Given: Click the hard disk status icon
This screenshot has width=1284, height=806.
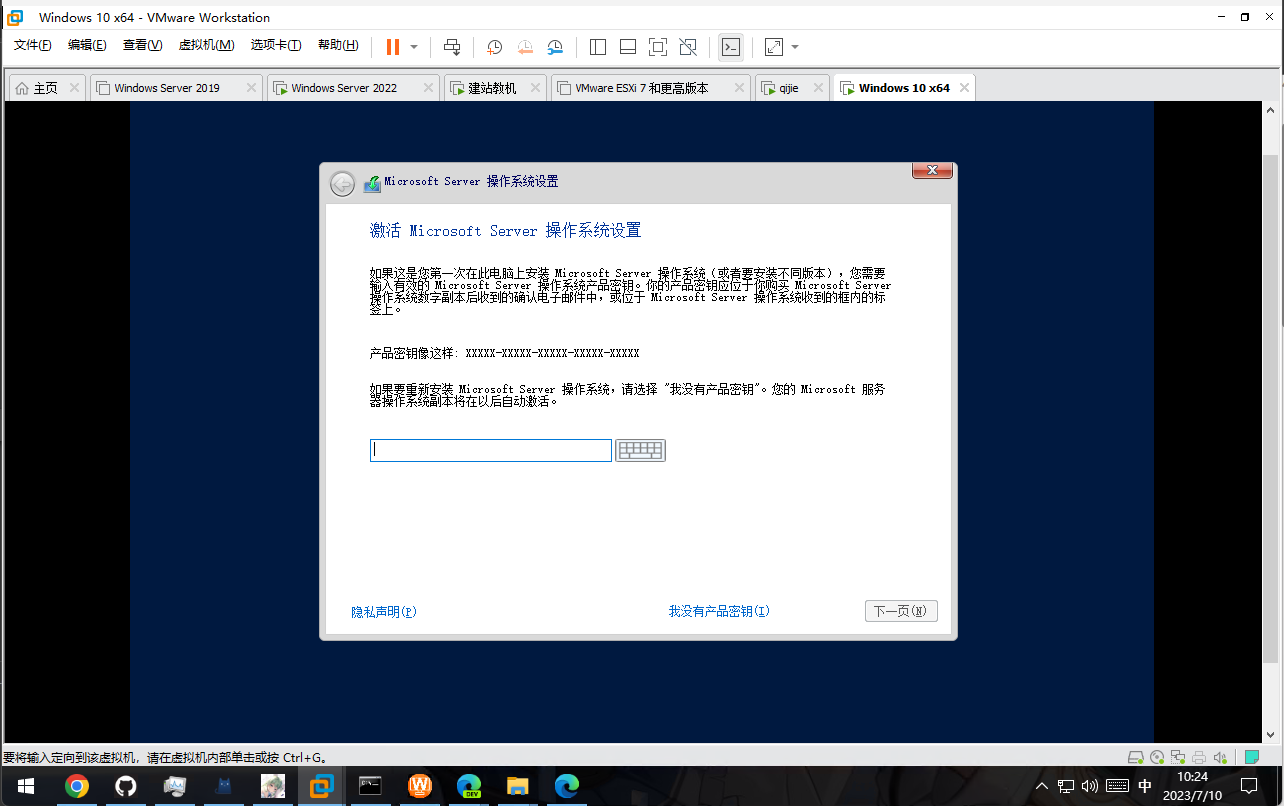Looking at the screenshot, I should click(1136, 757).
